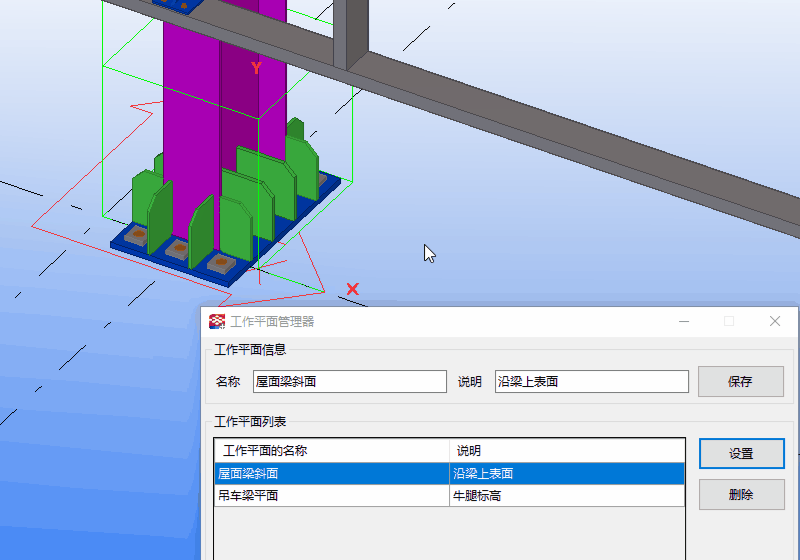Image resolution: width=800 pixels, height=560 pixels.
Task: Click the 工作平面的名称 column header
Action: coord(332,450)
